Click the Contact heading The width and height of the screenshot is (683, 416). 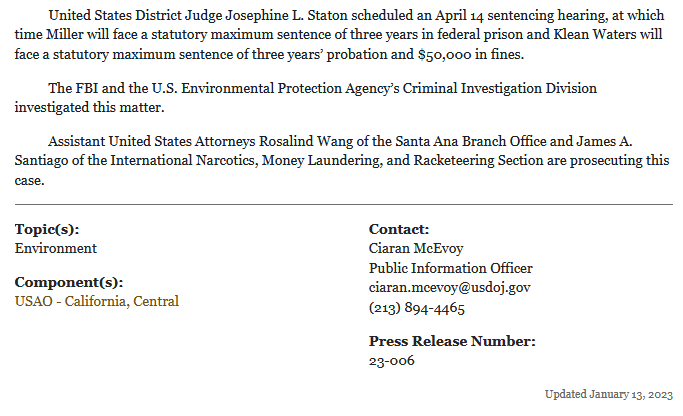399,229
